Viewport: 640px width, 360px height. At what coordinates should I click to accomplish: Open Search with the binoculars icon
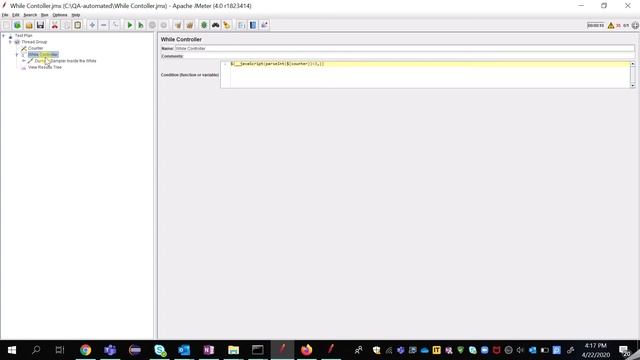click(x=216, y=25)
